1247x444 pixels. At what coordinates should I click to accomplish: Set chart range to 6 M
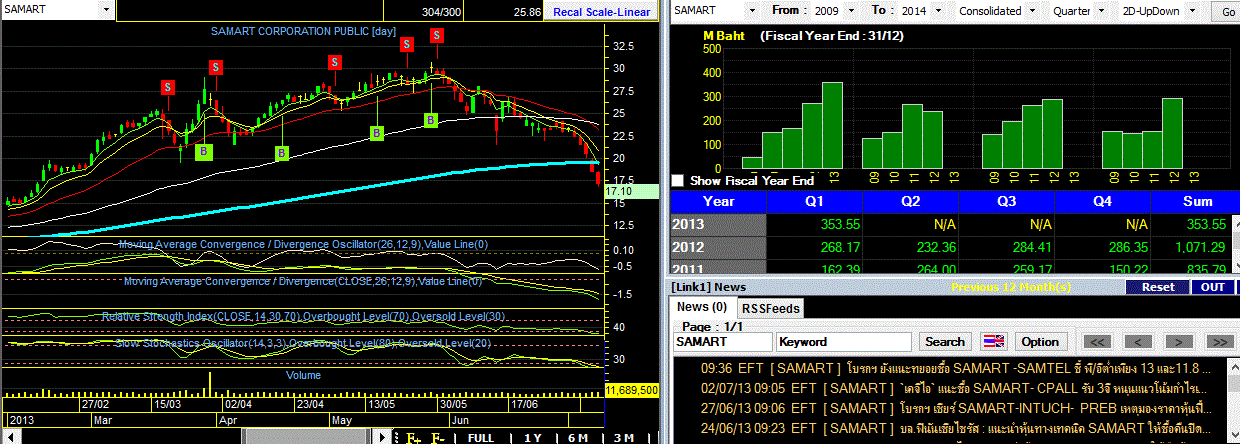[578, 437]
